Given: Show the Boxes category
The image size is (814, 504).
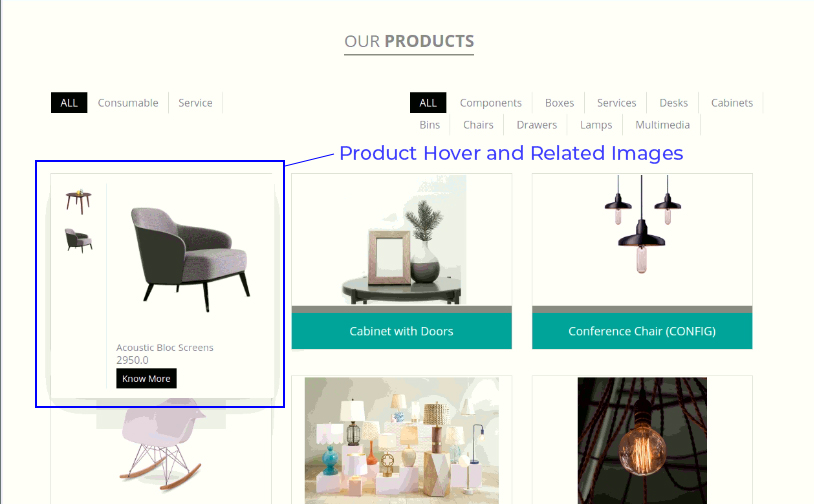Looking at the screenshot, I should pos(560,103).
